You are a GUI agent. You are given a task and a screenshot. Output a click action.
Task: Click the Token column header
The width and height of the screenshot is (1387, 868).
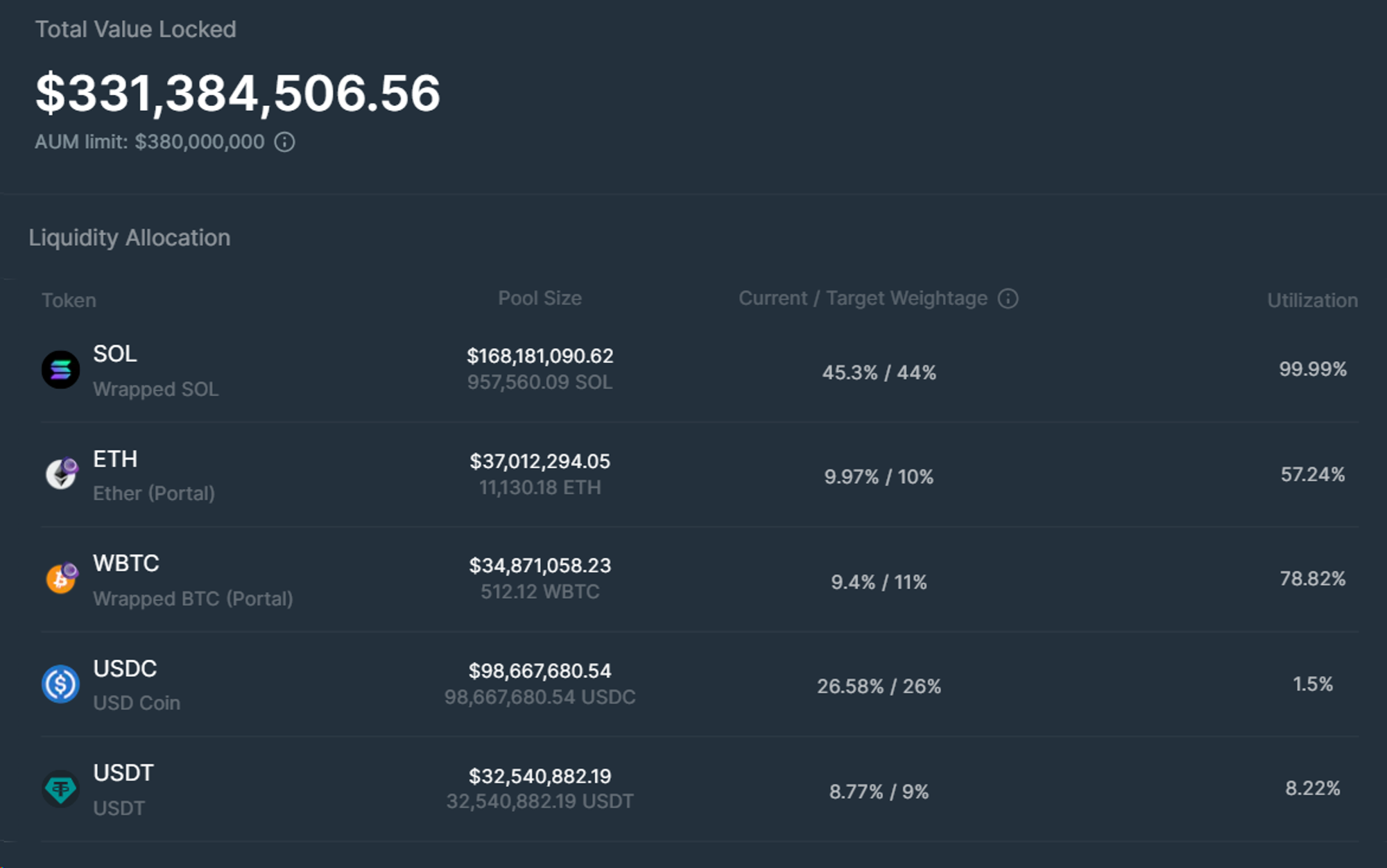coord(69,300)
